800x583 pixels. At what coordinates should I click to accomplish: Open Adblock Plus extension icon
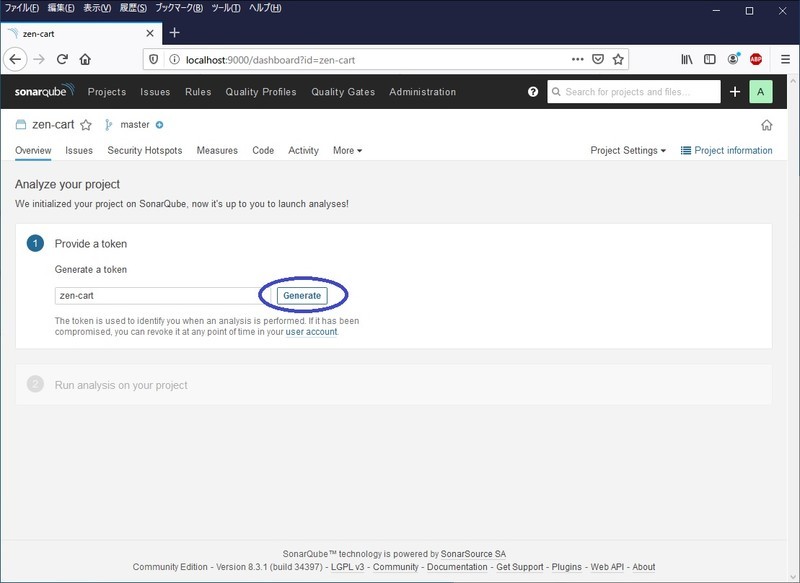point(756,59)
